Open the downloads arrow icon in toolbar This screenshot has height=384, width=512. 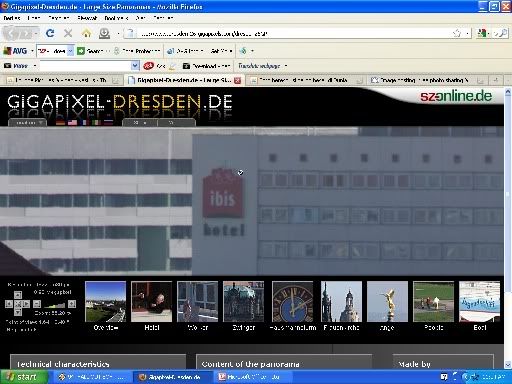tap(104, 33)
